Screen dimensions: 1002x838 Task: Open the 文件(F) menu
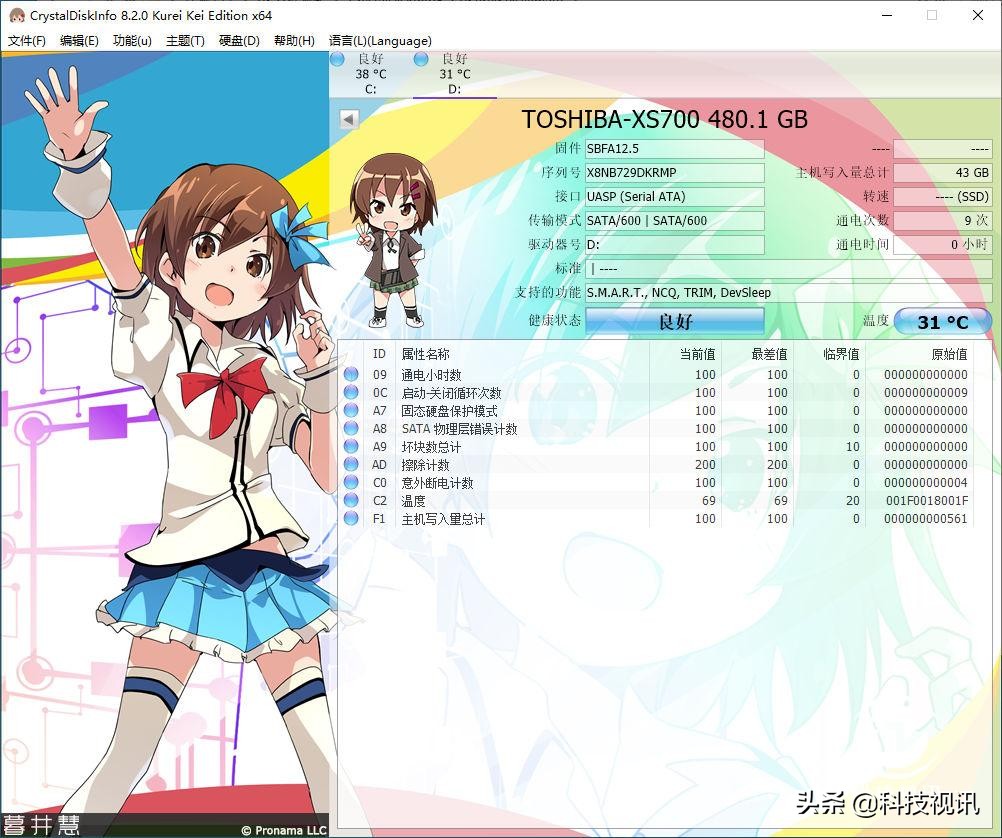click(x=27, y=41)
